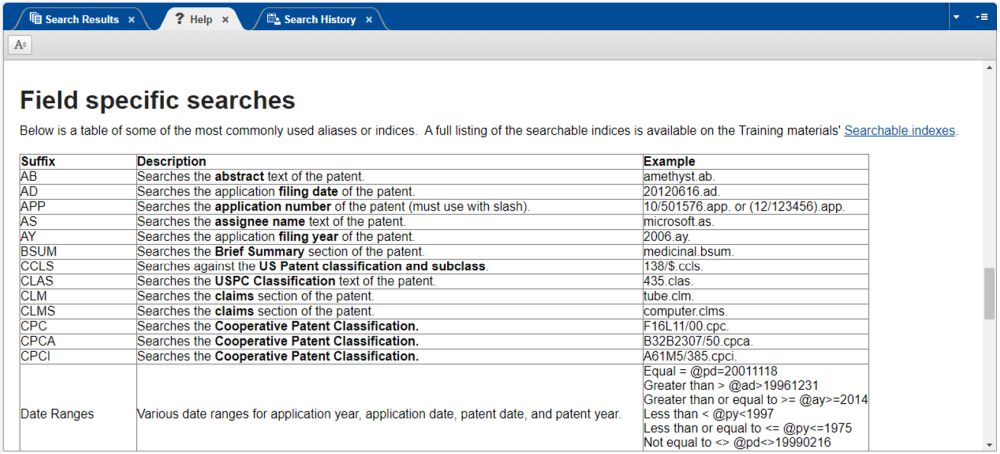This screenshot has width=1000, height=454.
Task: Click the Search Results tab icon
Action: click(x=35, y=19)
